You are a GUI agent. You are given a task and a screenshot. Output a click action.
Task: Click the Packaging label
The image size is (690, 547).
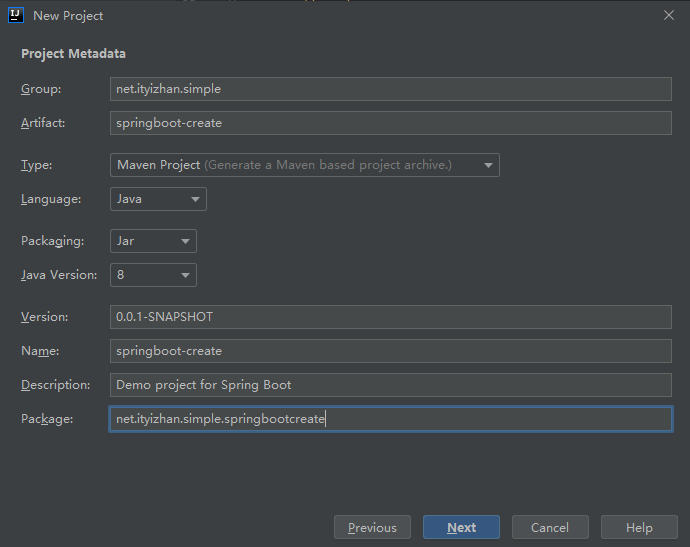point(53,241)
